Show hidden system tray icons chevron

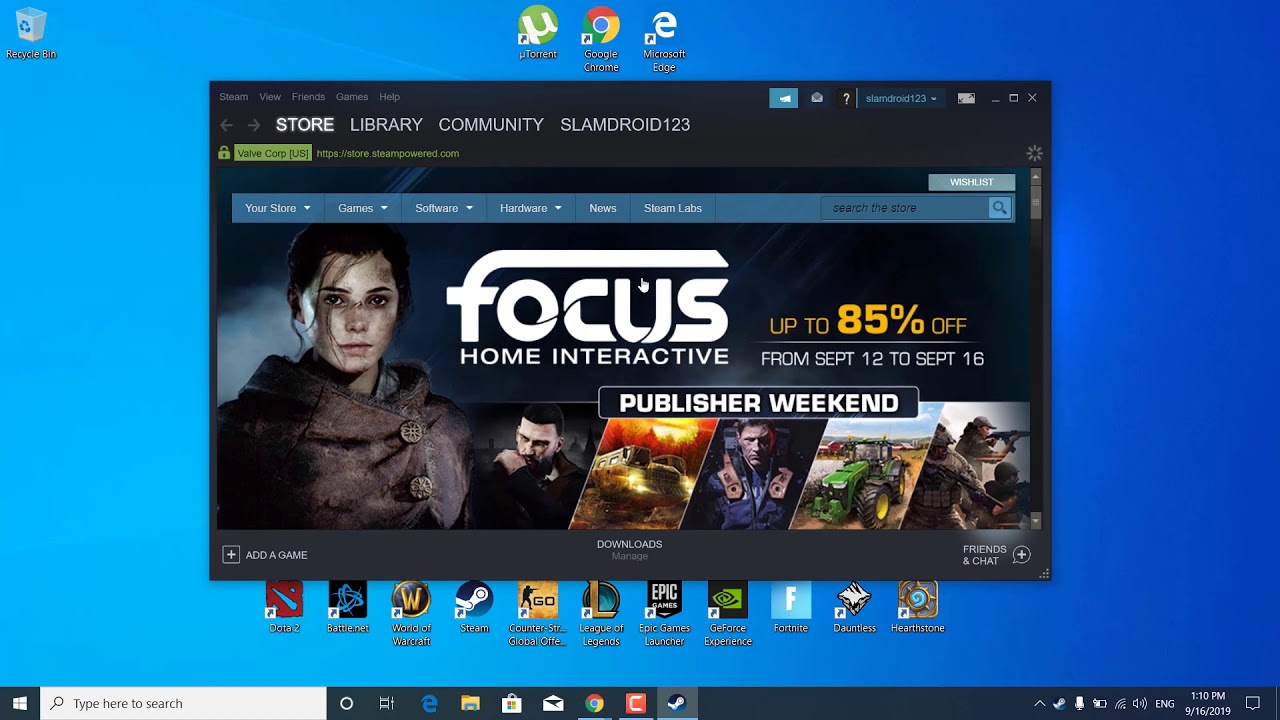coord(1040,703)
